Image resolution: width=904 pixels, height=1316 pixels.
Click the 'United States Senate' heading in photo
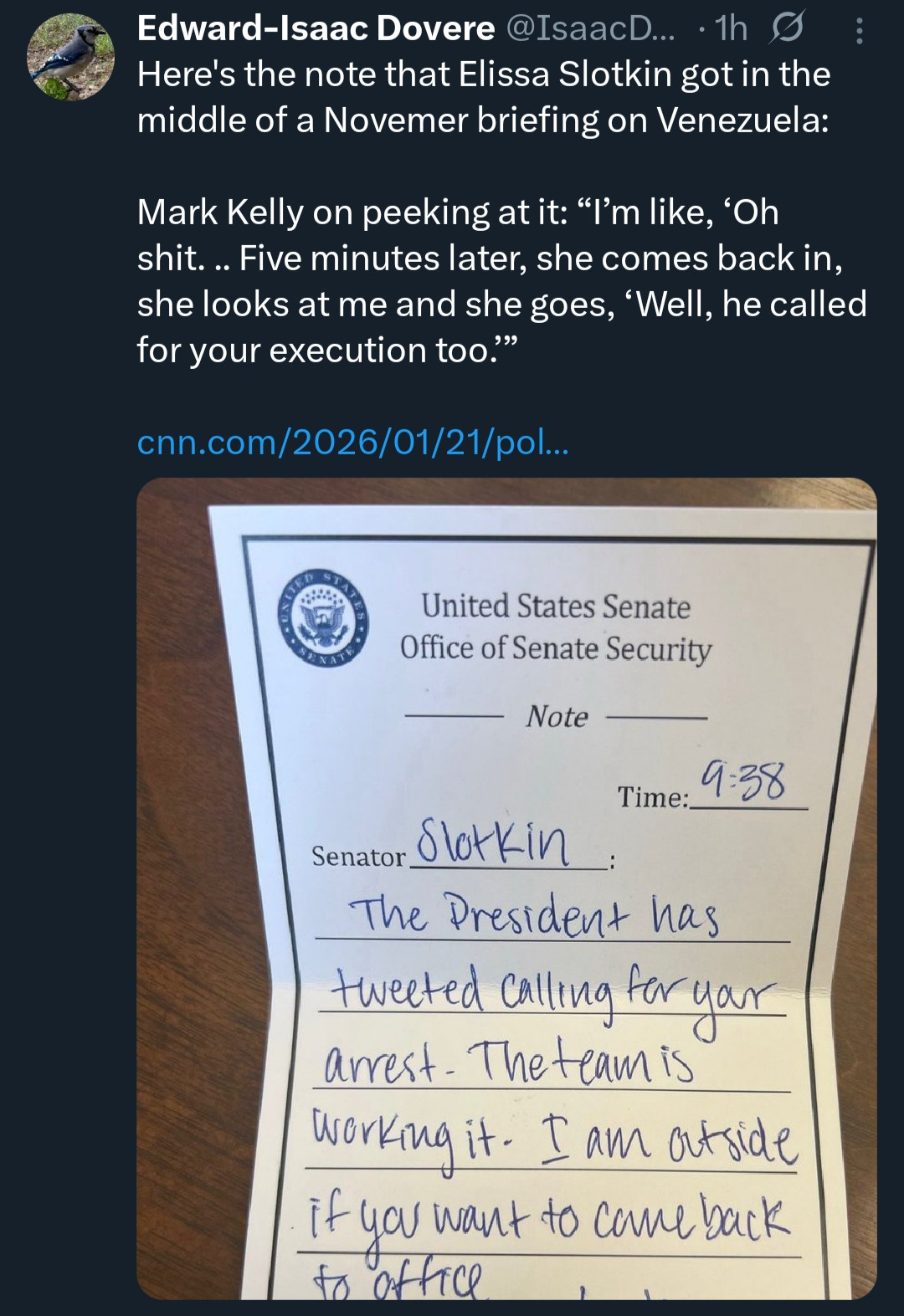(x=556, y=607)
